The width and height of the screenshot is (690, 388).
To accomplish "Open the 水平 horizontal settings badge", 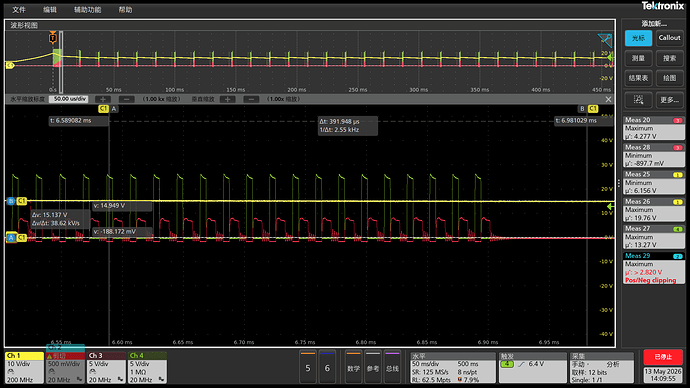I will pos(453,367).
